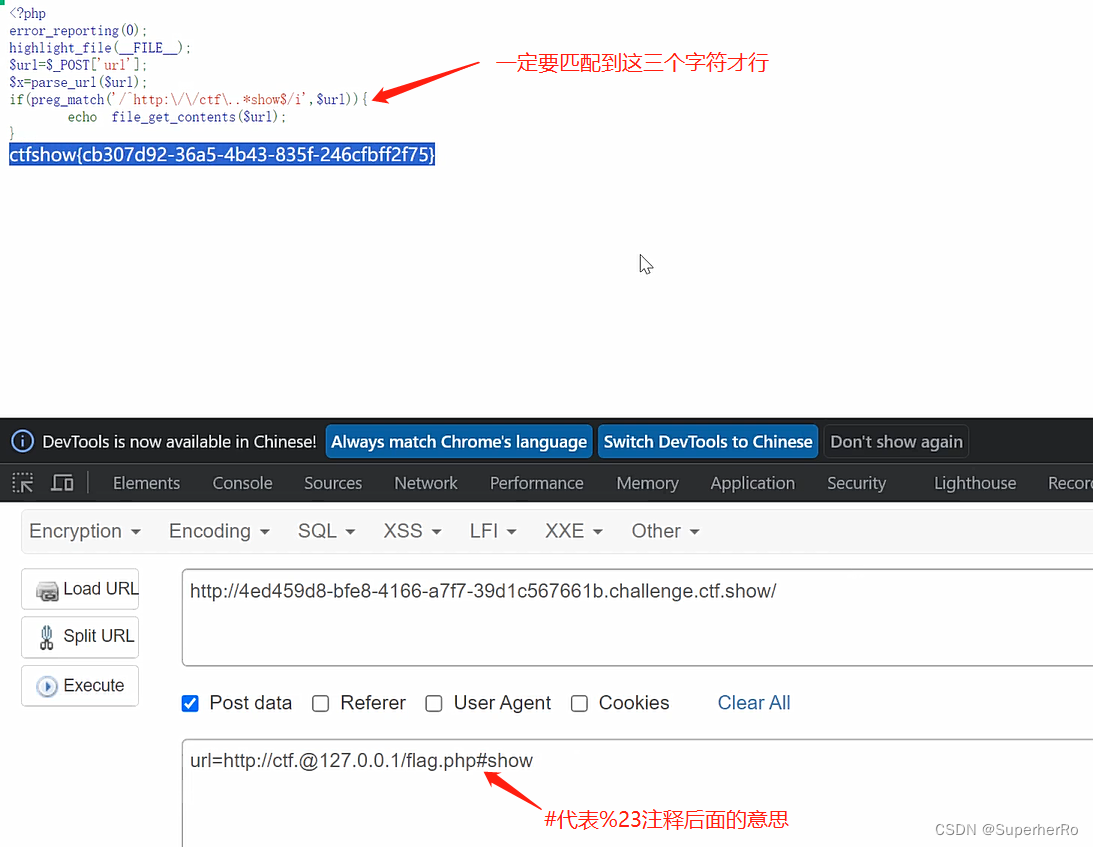The image size is (1093, 847).
Task: Open the Encryption dropdown menu
Action: coord(85,531)
